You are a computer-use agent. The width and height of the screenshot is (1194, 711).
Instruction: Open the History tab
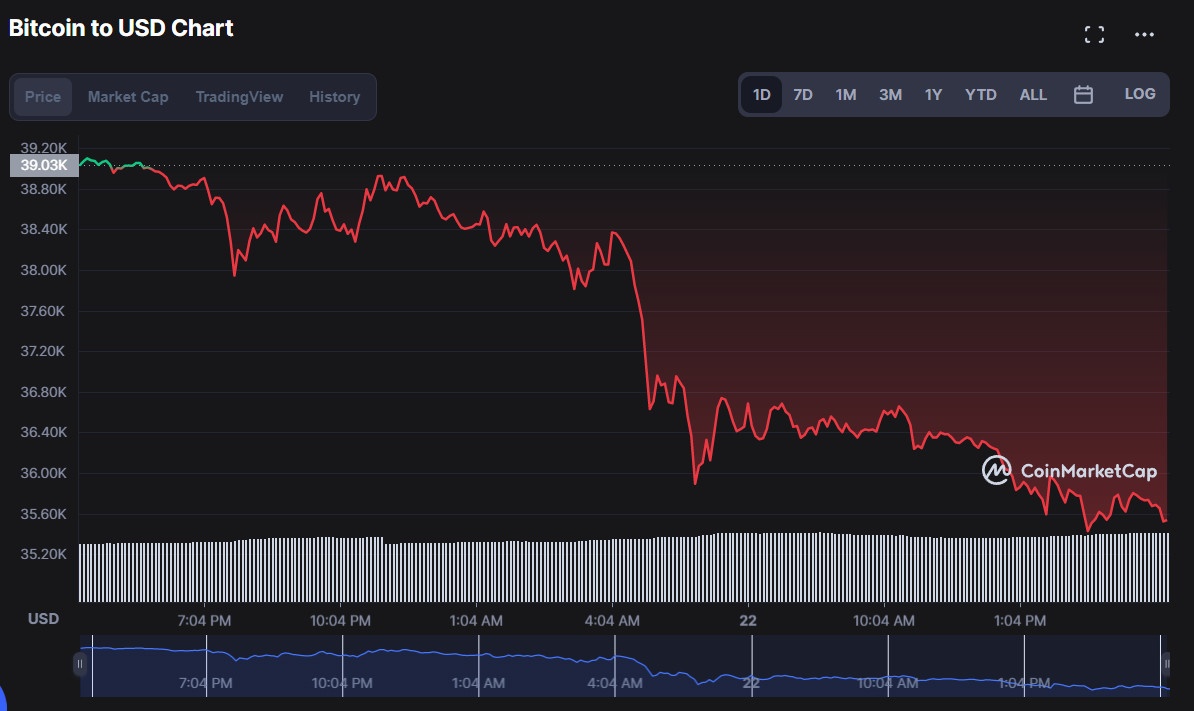334,97
